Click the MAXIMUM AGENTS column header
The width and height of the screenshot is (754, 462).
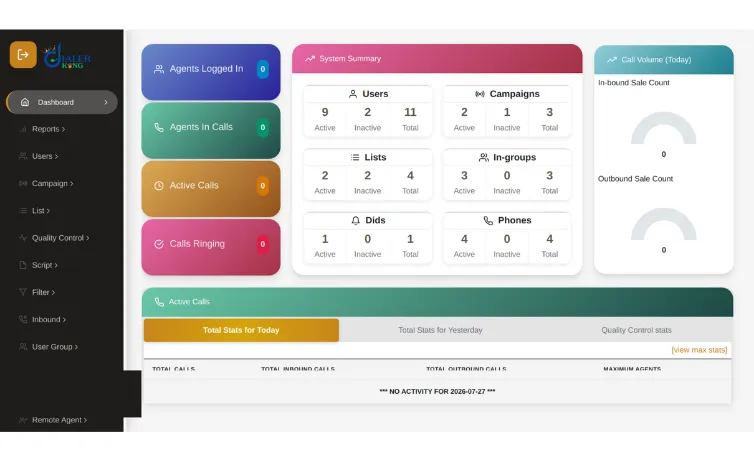point(632,369)
